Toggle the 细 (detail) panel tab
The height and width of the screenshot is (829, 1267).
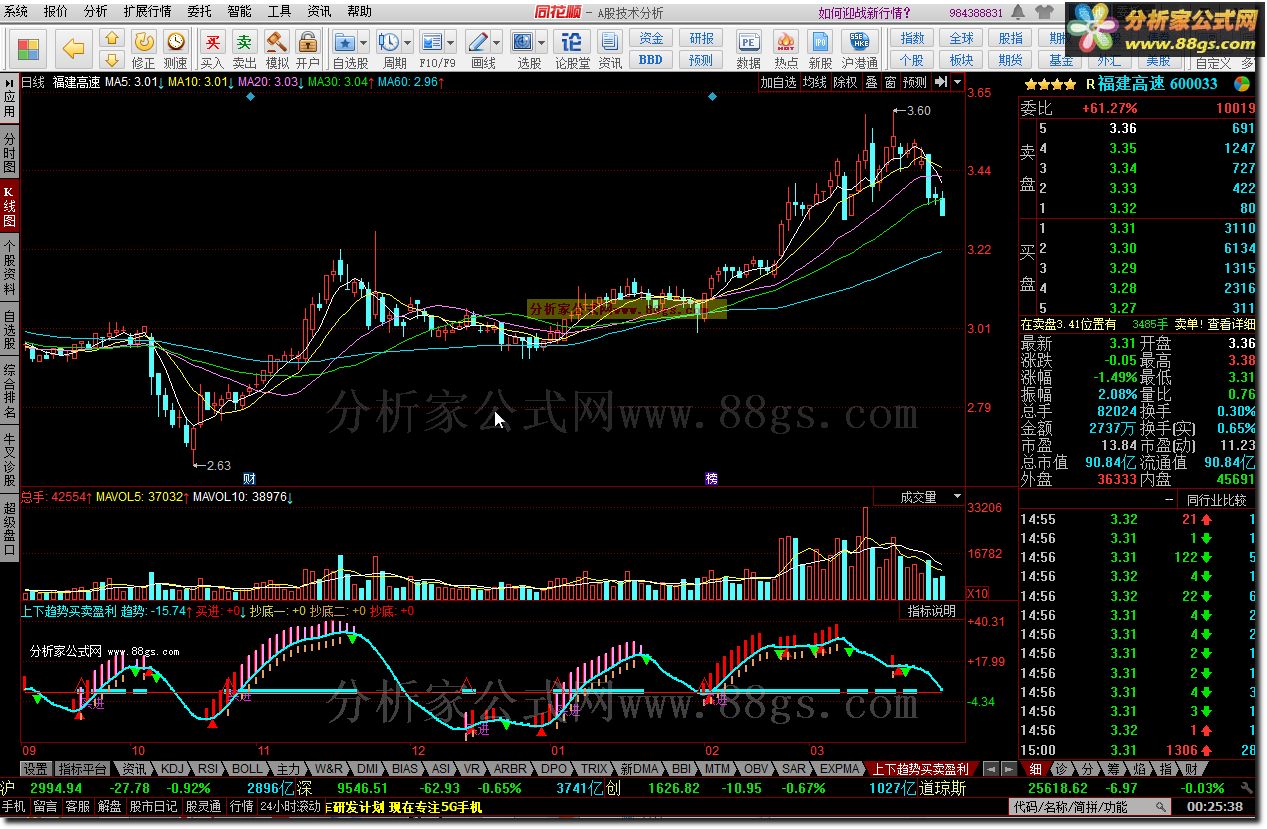tap(1035, 768)
